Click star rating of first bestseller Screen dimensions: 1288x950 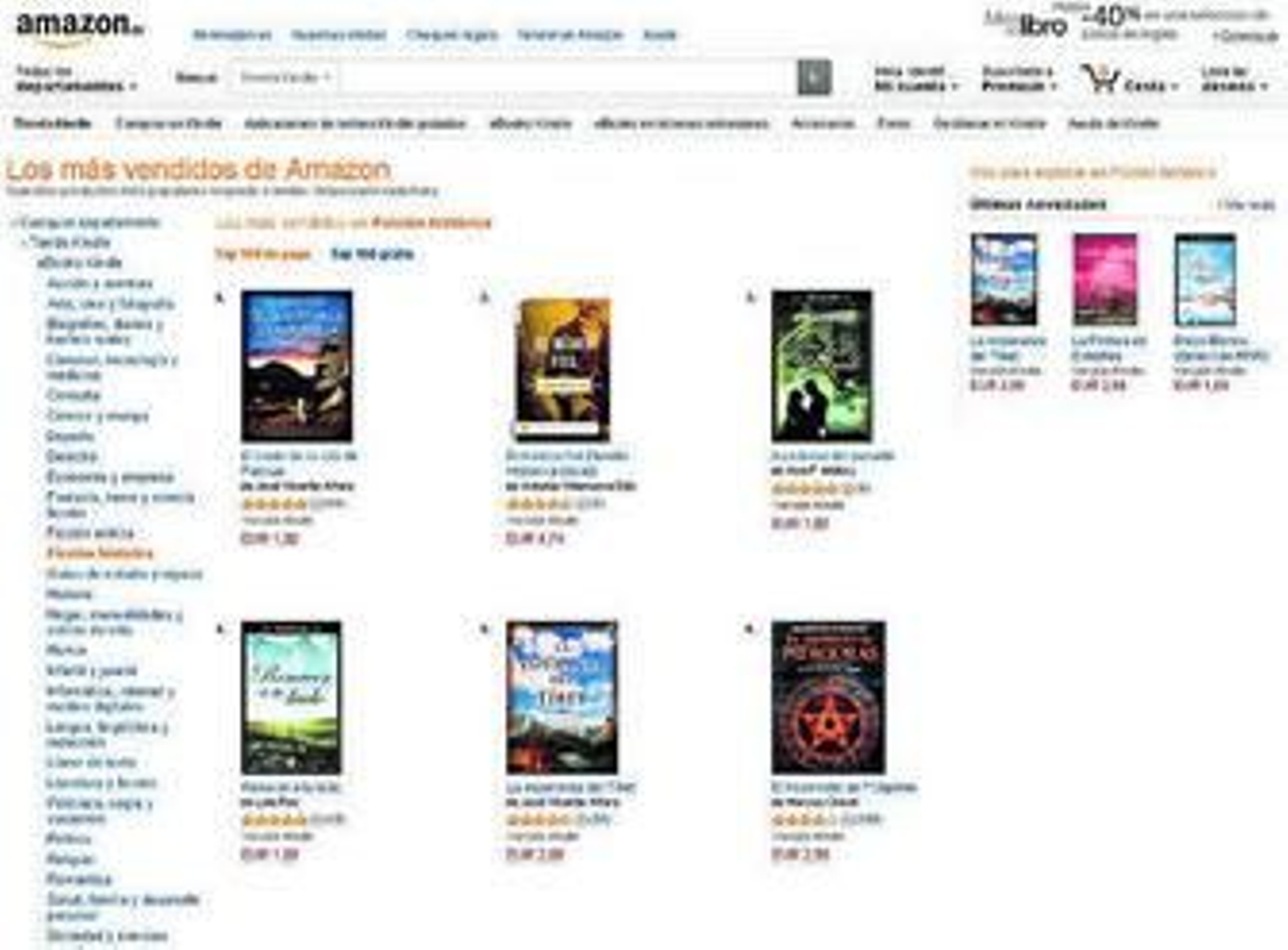[x=274, y=505]
